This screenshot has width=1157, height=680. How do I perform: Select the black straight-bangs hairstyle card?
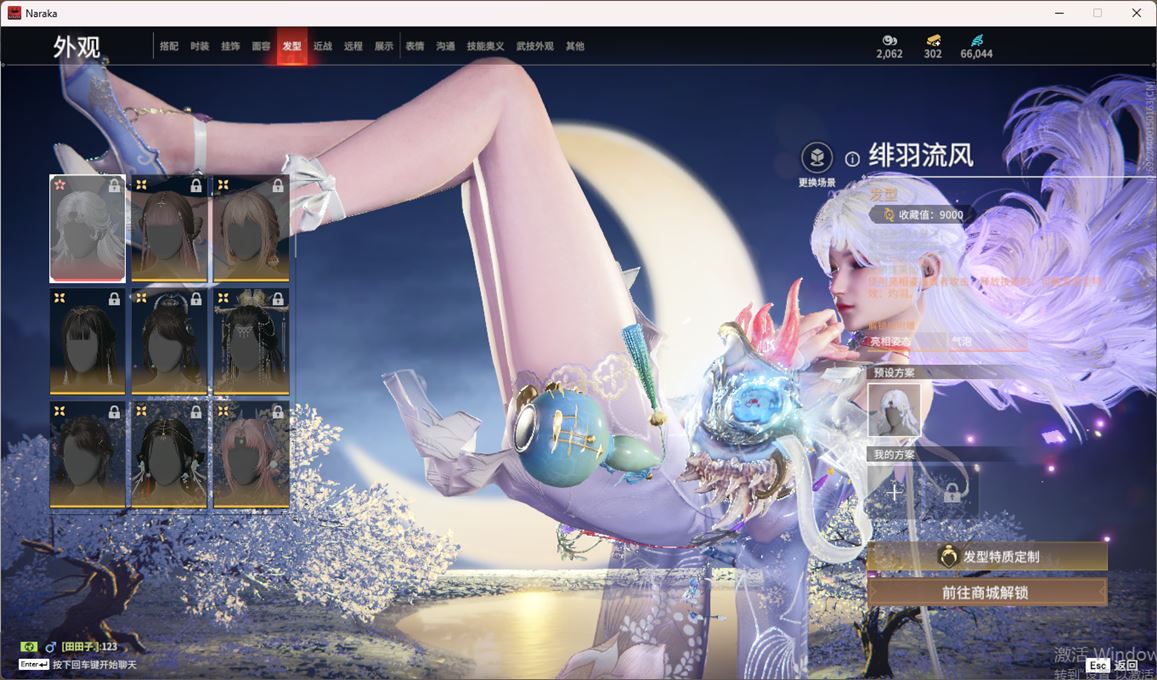click(x=87, y=341)
